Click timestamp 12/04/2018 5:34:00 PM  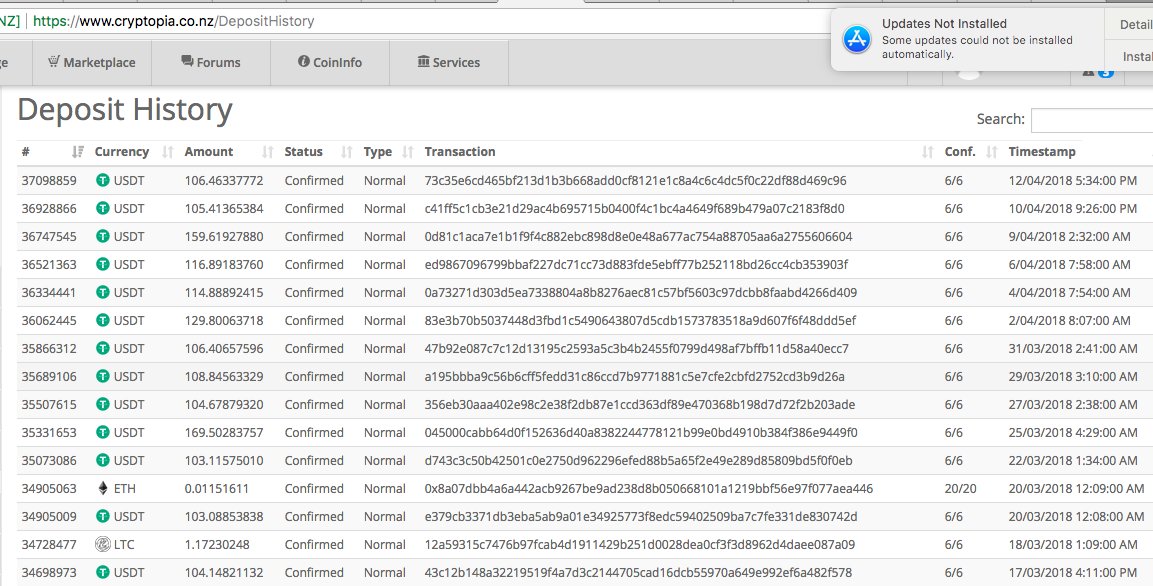[1073, 180]
